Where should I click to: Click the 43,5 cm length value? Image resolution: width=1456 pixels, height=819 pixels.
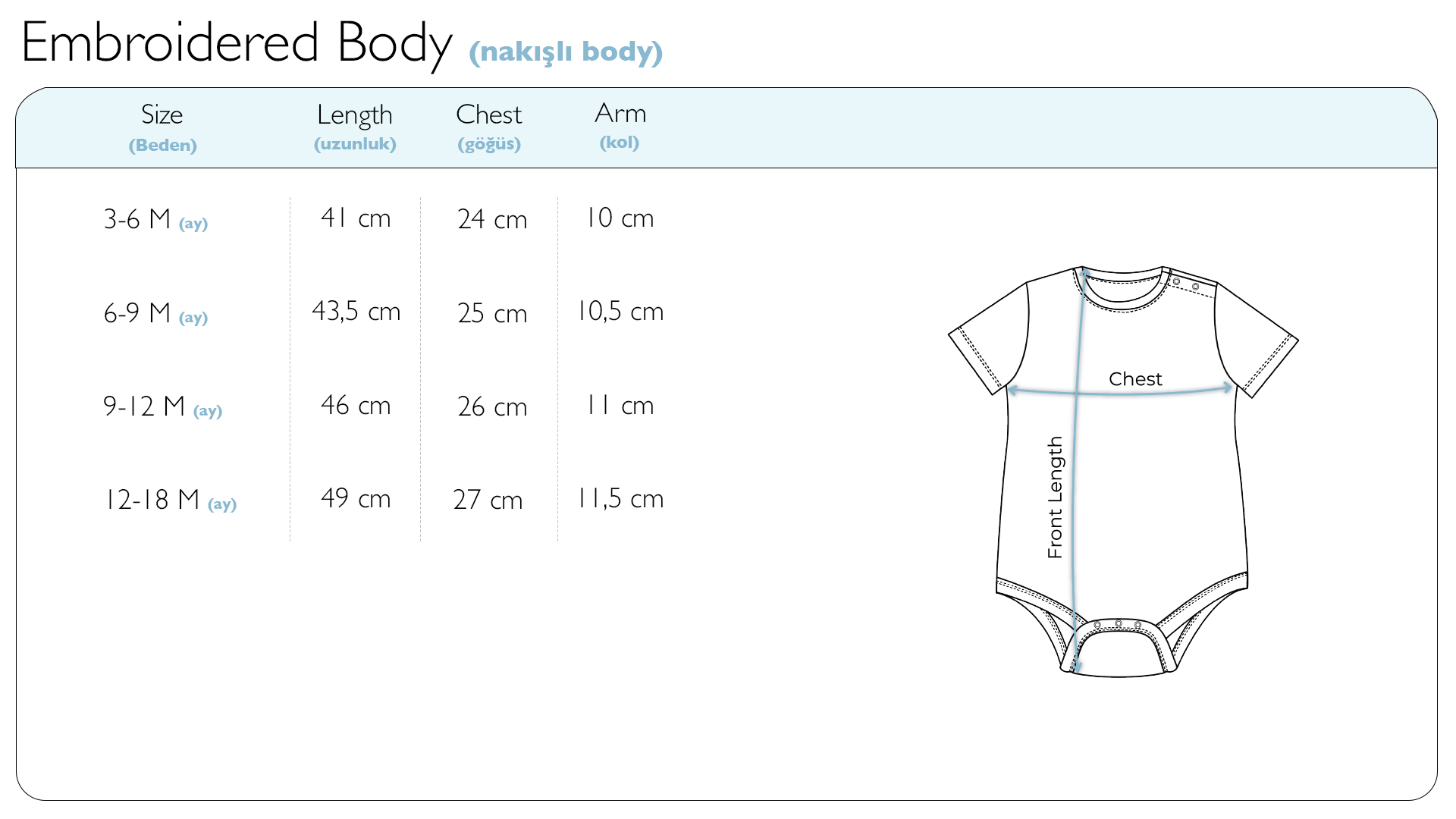(356, 312)
